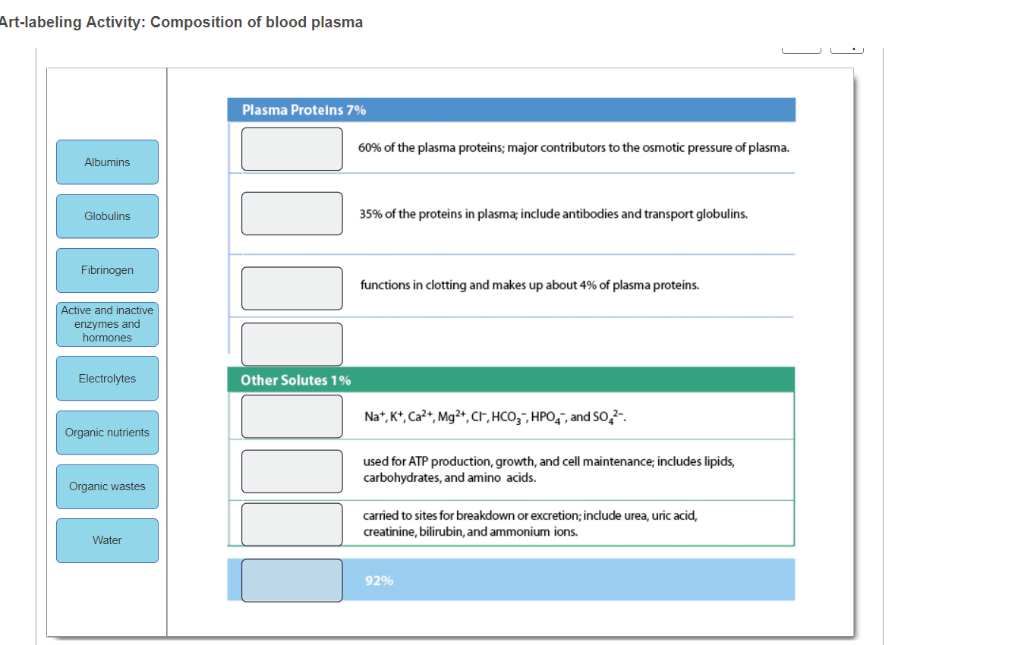Click the blank button at top right
Screen dimensions: 1024x645
click(x=801, y=46)
